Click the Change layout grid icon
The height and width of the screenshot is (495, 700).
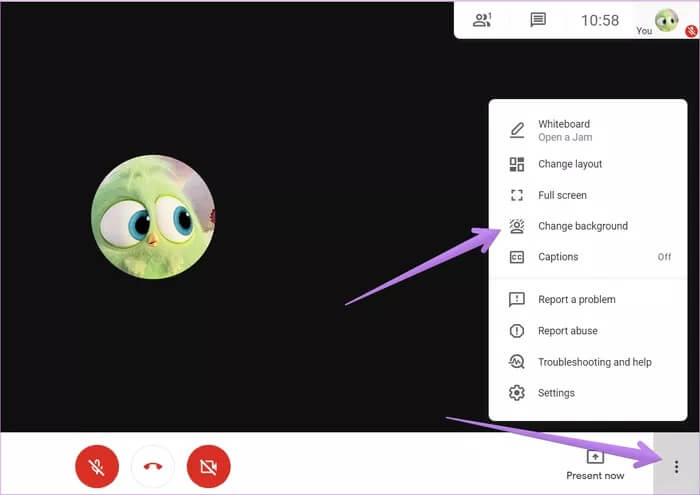[x=517, y=164]
